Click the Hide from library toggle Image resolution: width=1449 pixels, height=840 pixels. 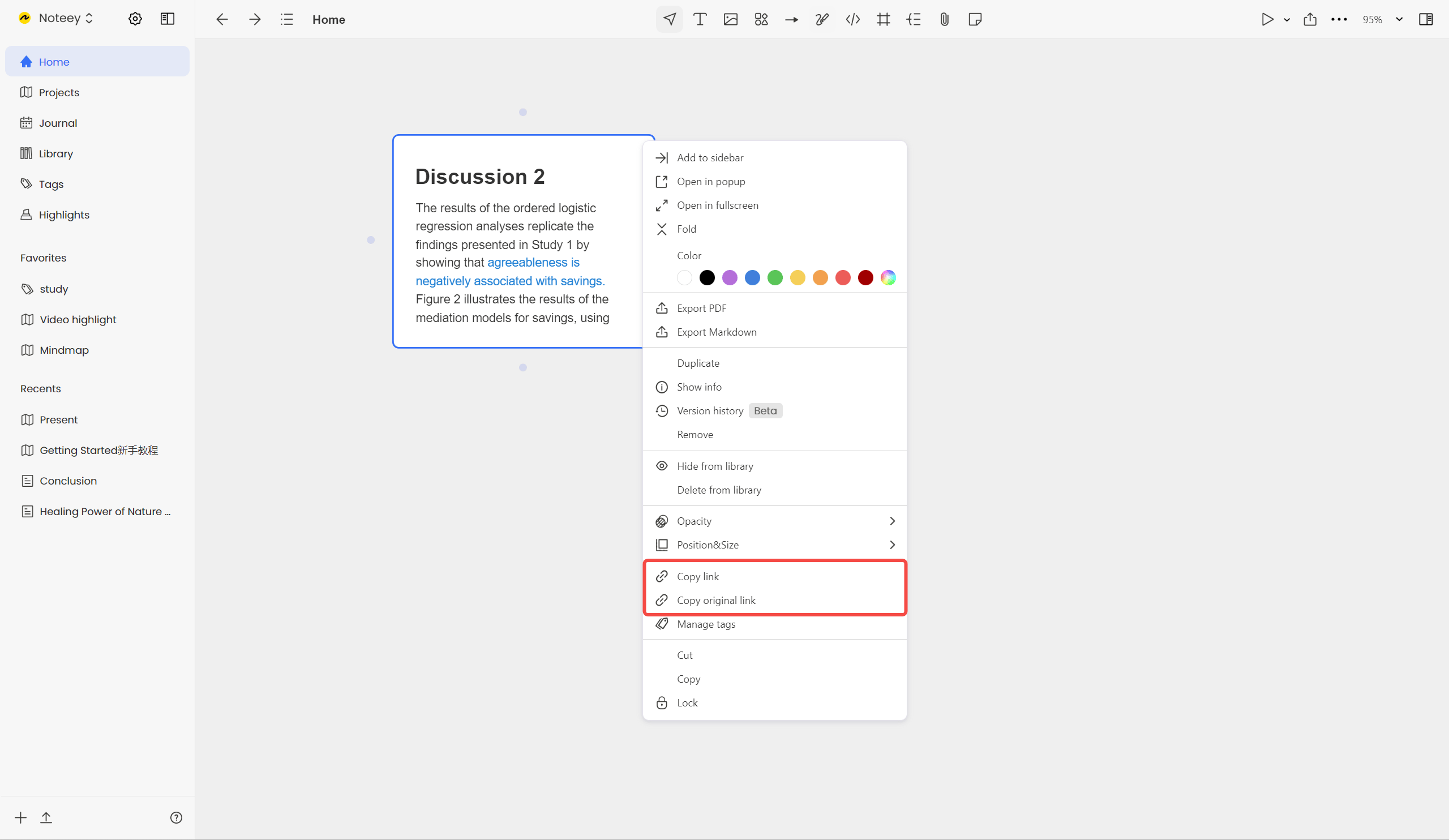715,465
